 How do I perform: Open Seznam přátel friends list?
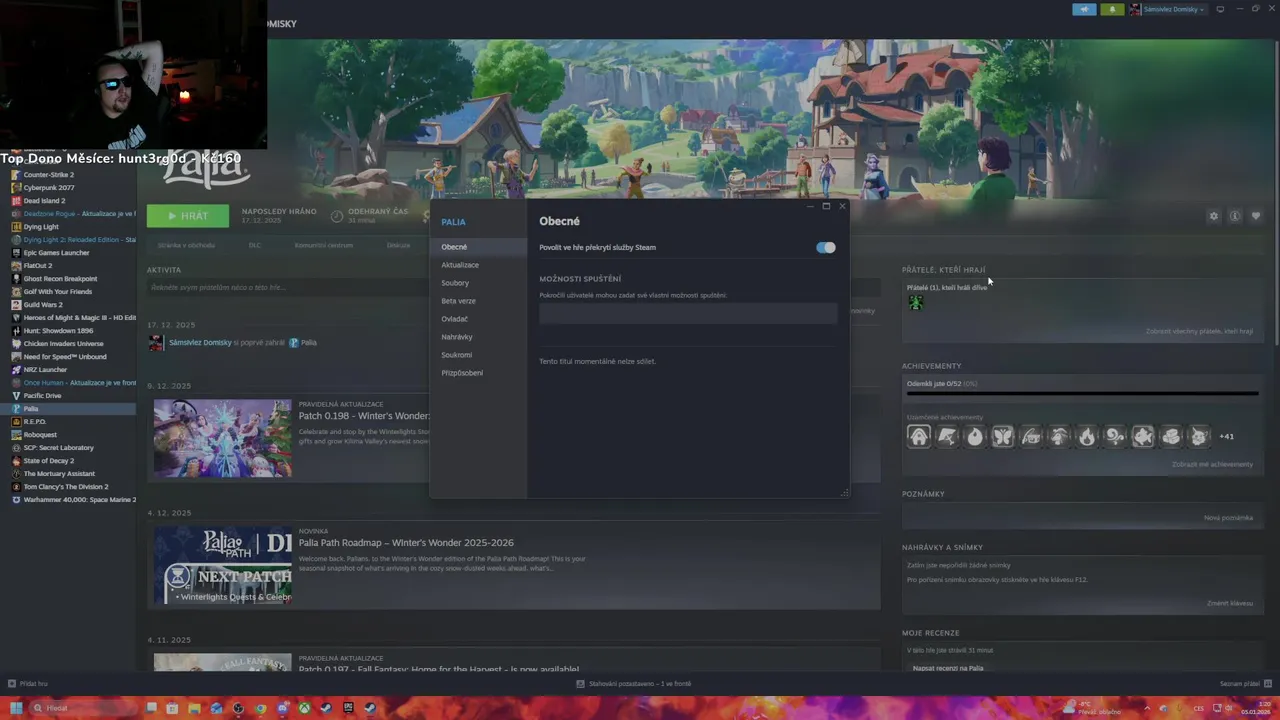tap(1244, 684)
